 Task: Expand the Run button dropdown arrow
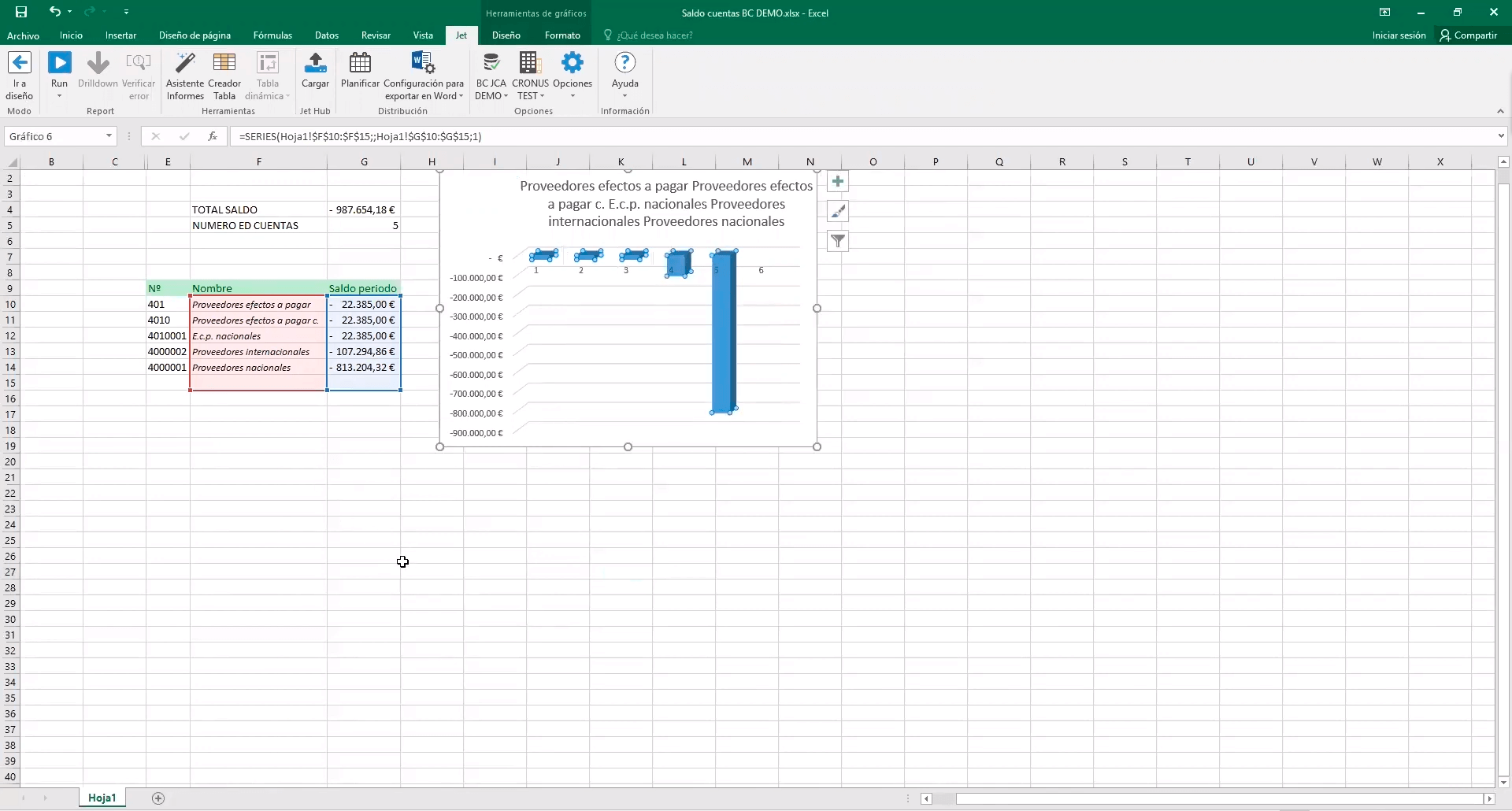pyautogui.click(x=59, y=97)
